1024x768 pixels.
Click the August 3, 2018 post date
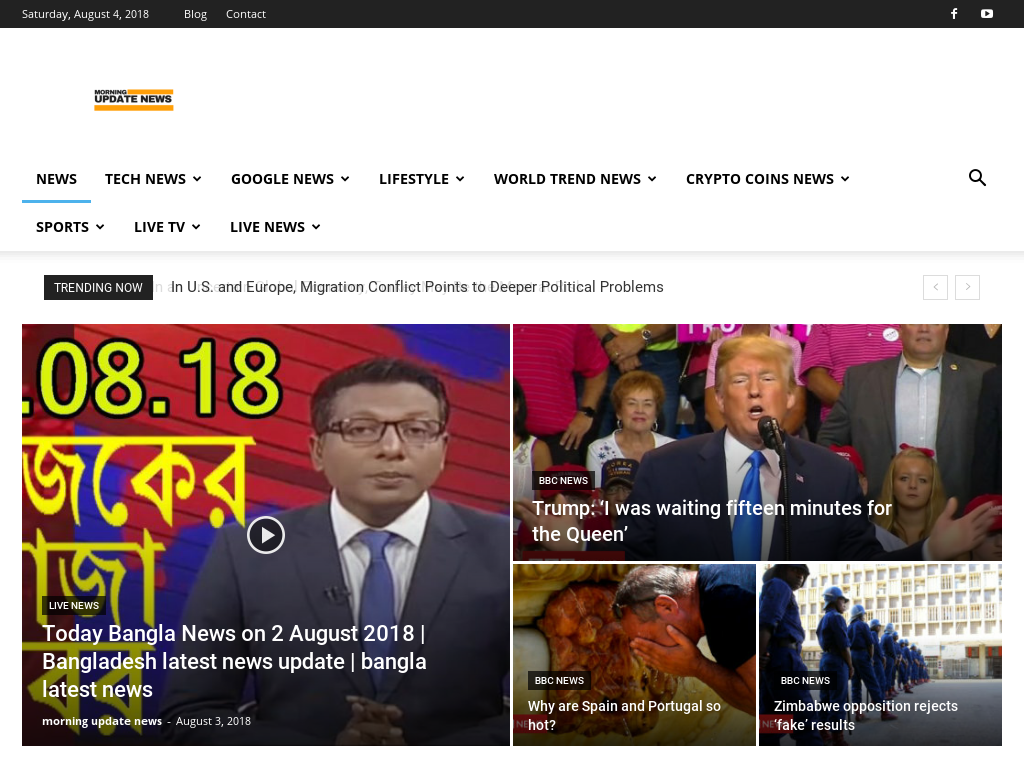(213, 721)
